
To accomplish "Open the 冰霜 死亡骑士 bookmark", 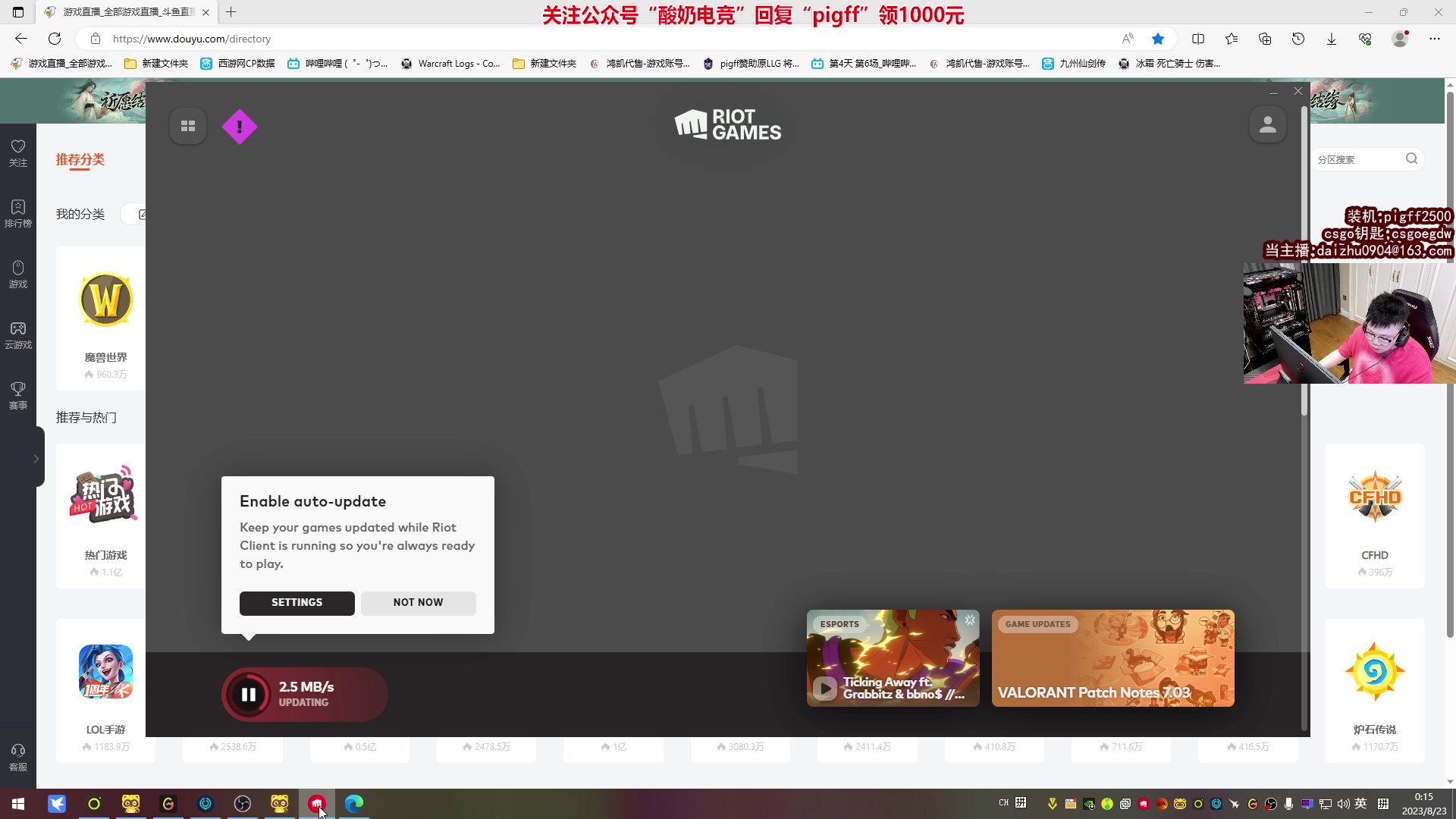I will point(1169,64).
